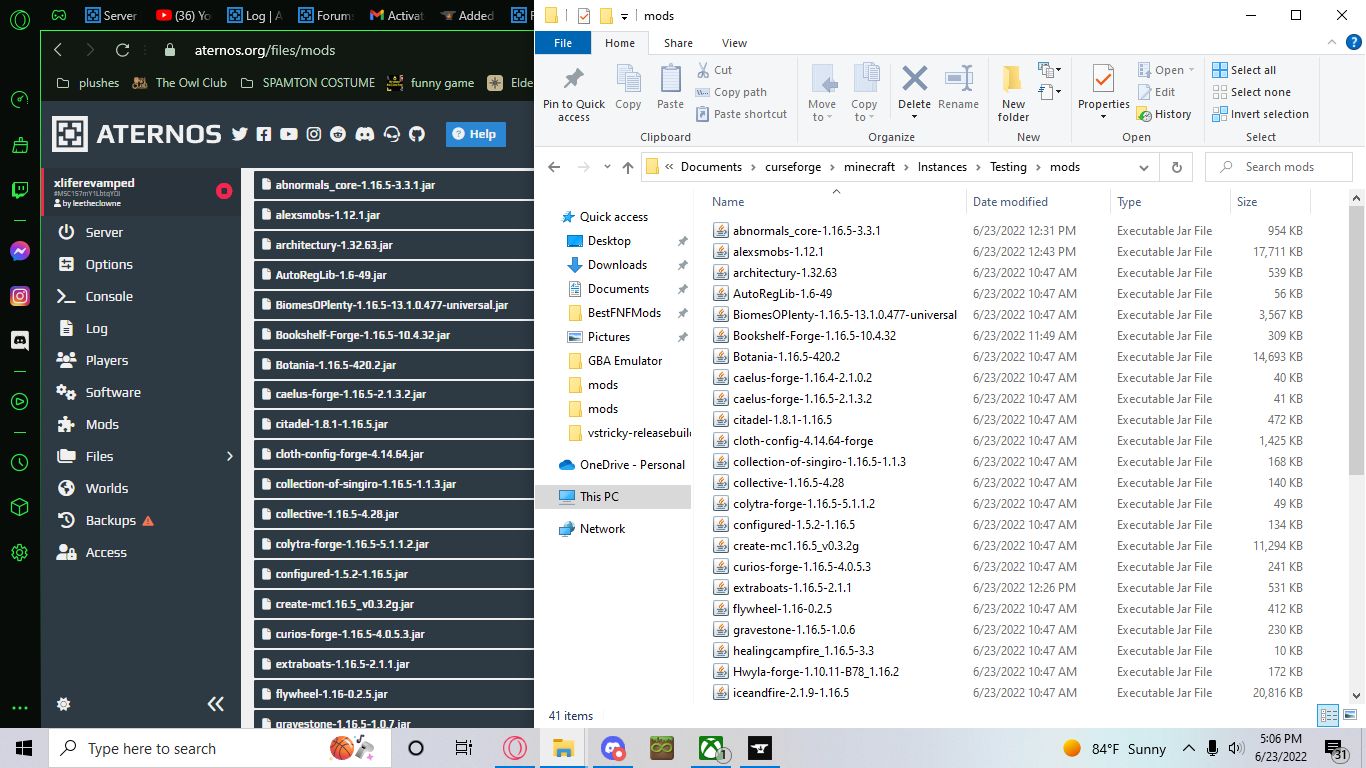The image size is (1366, 768).
Task: Click the Testing breadcrumb in address bar
Action: pos(1008,168)
